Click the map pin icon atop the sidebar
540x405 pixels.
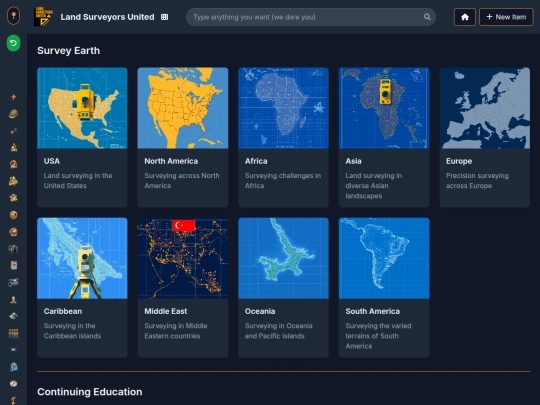[x=13, y=16]
